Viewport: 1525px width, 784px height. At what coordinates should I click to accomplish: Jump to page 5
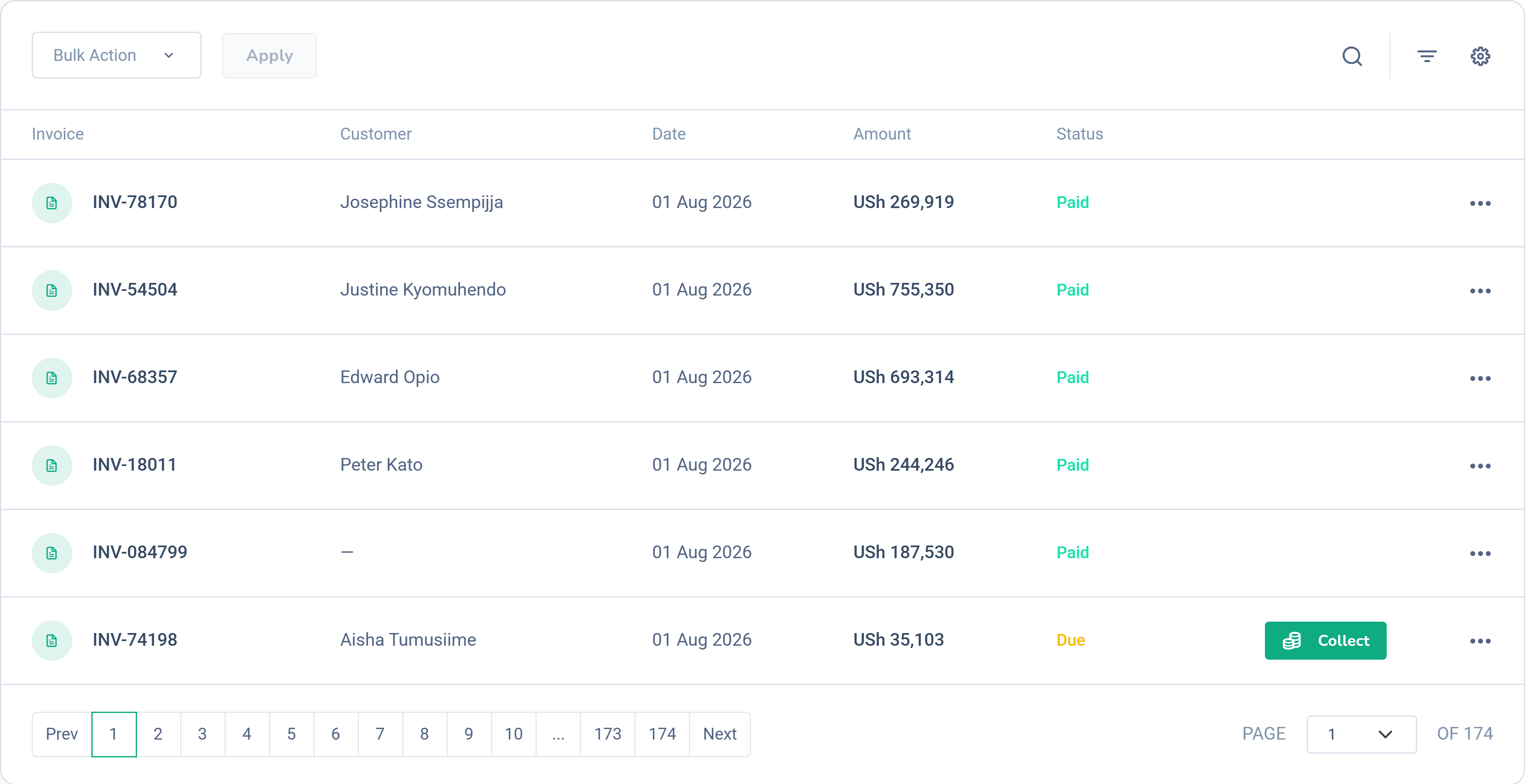pyautogui.click(x=291, y=734)
